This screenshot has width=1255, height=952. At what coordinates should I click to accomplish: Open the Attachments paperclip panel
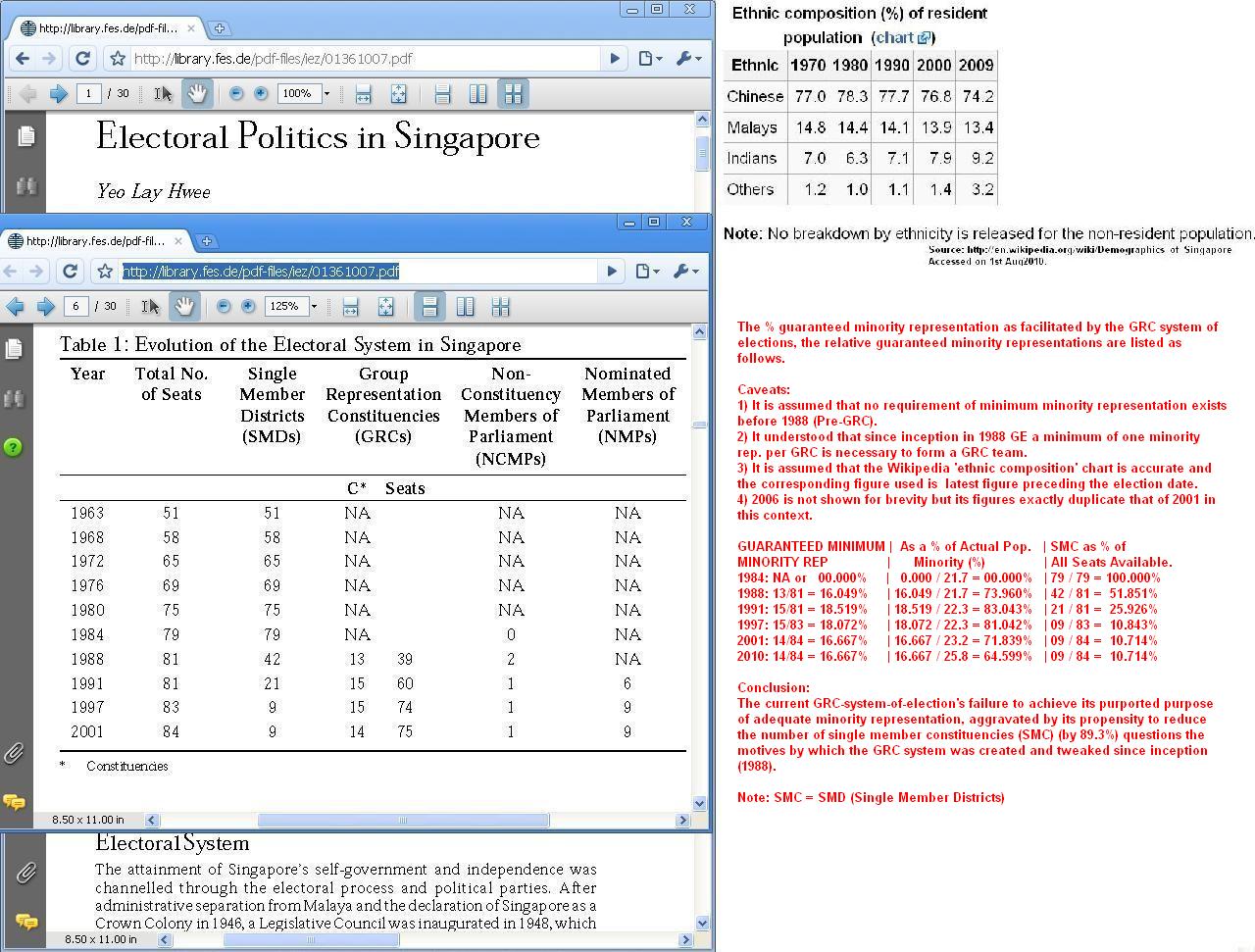(x=14, y=753)
